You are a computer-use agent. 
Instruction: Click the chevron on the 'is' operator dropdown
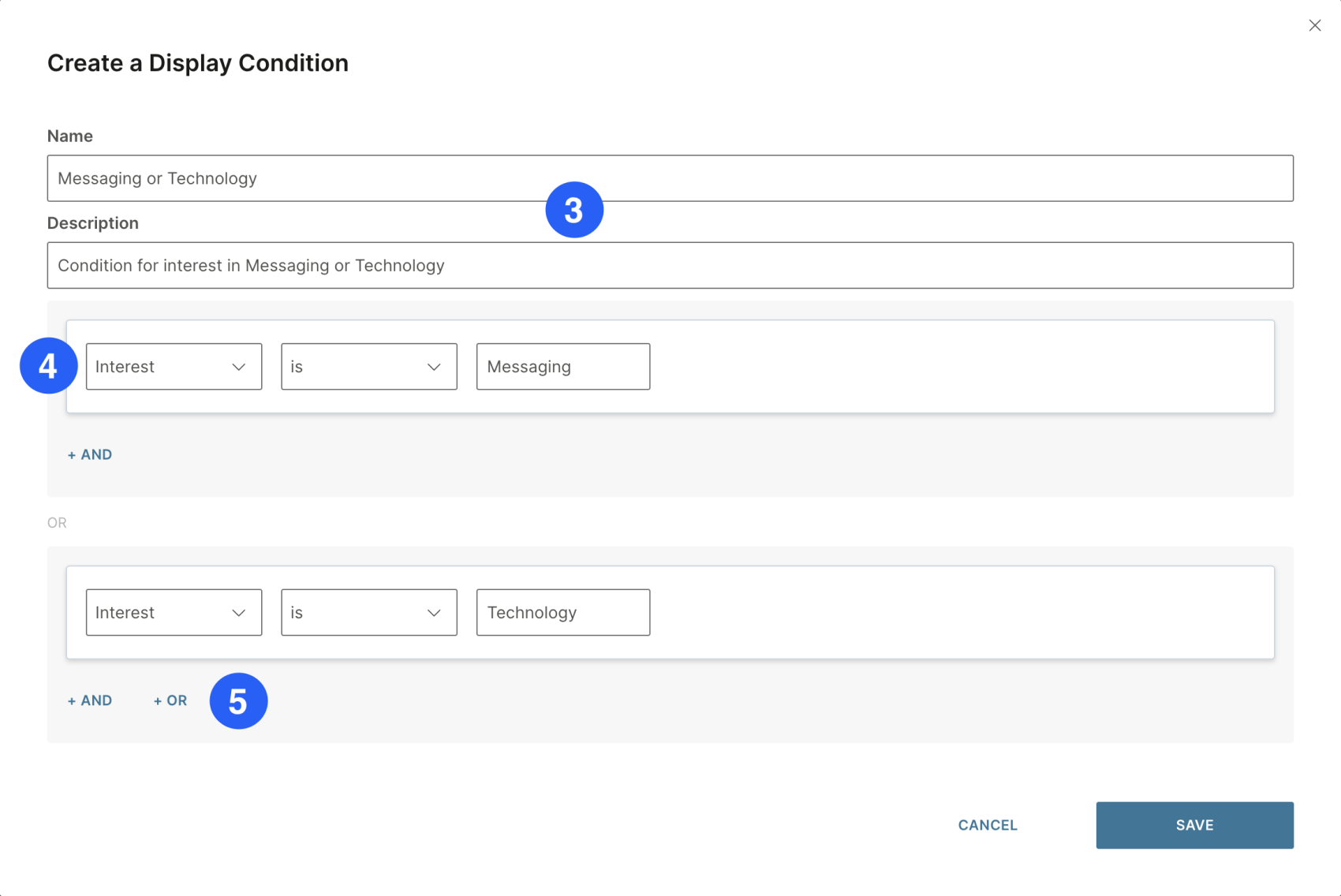[435, 366]
